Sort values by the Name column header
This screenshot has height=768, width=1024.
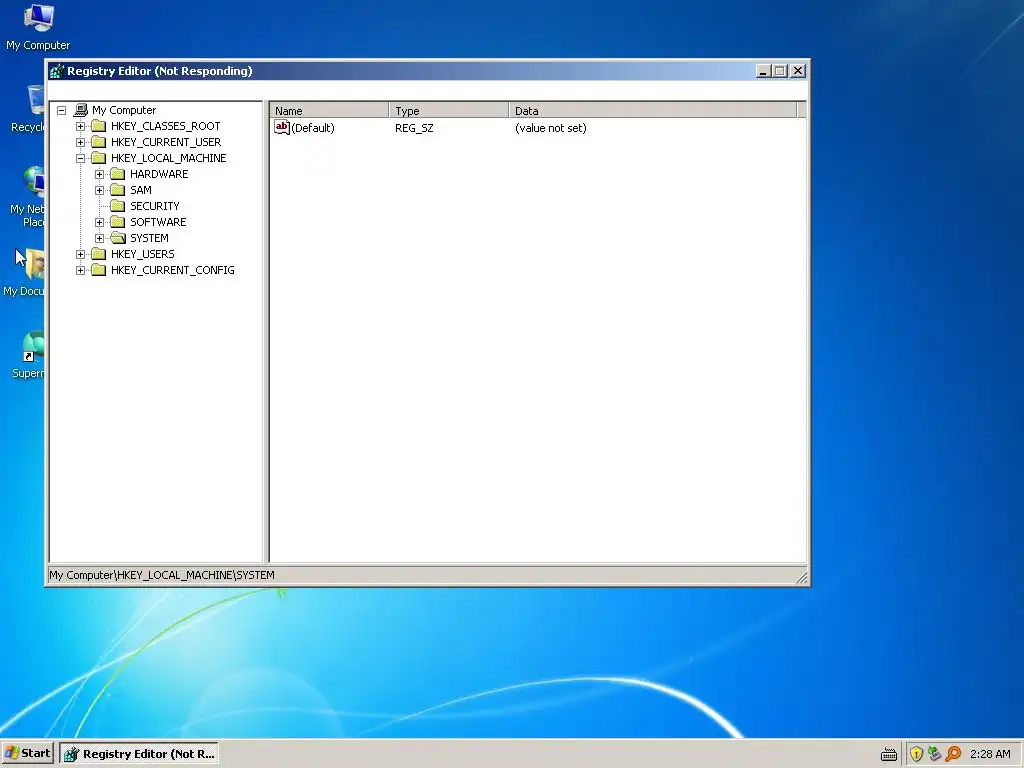coord(329,110)
